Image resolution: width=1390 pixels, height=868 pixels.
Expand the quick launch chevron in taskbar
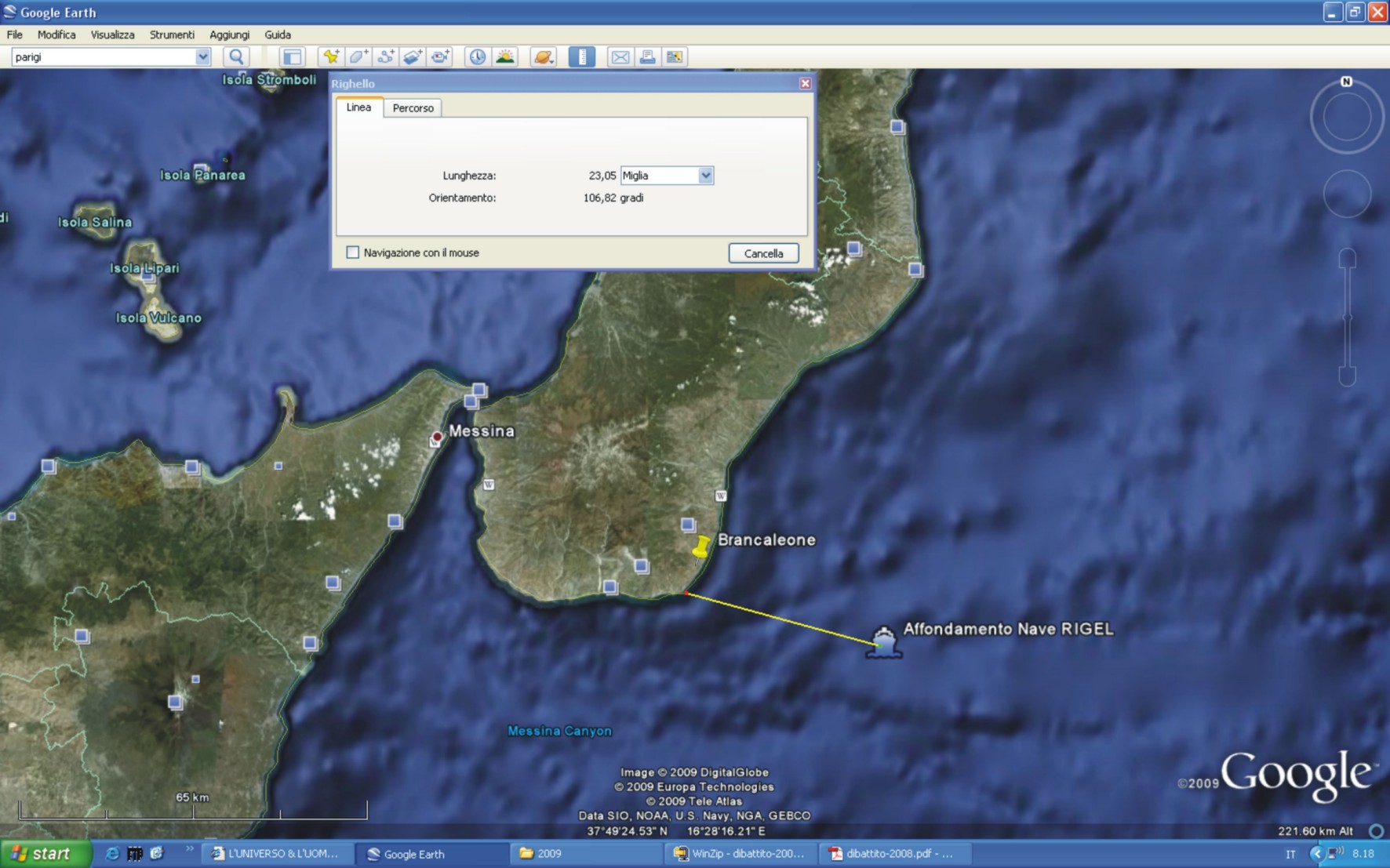click(189, 849)
